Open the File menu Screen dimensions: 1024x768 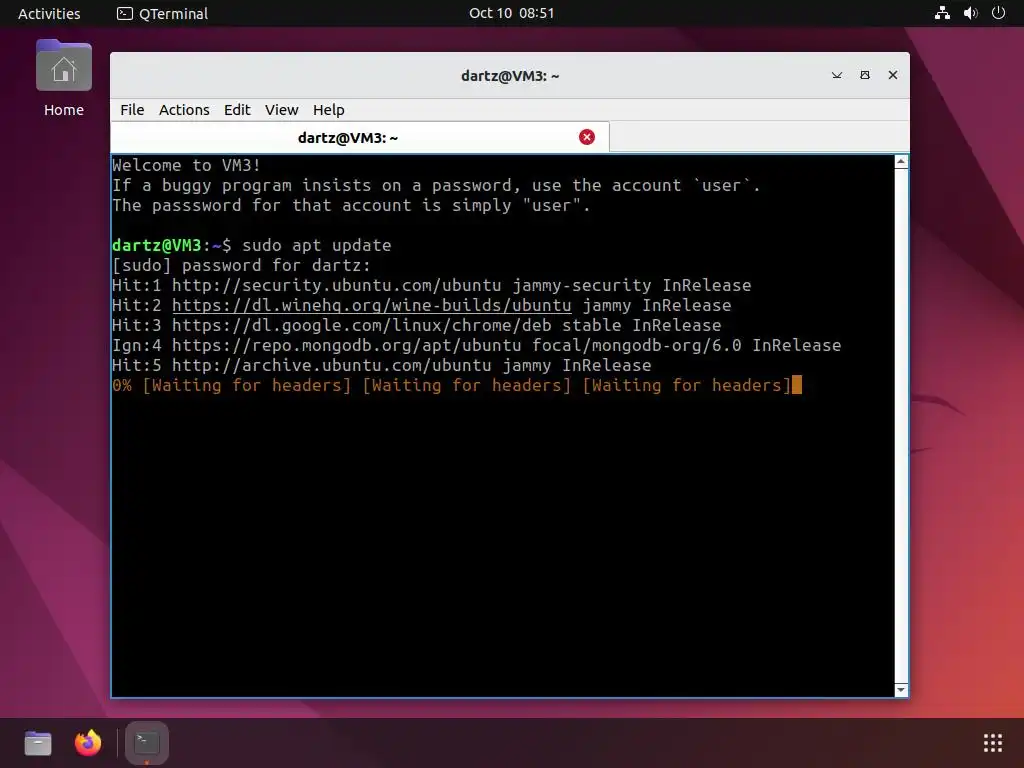pyautogui.click(x=132, y=110)
